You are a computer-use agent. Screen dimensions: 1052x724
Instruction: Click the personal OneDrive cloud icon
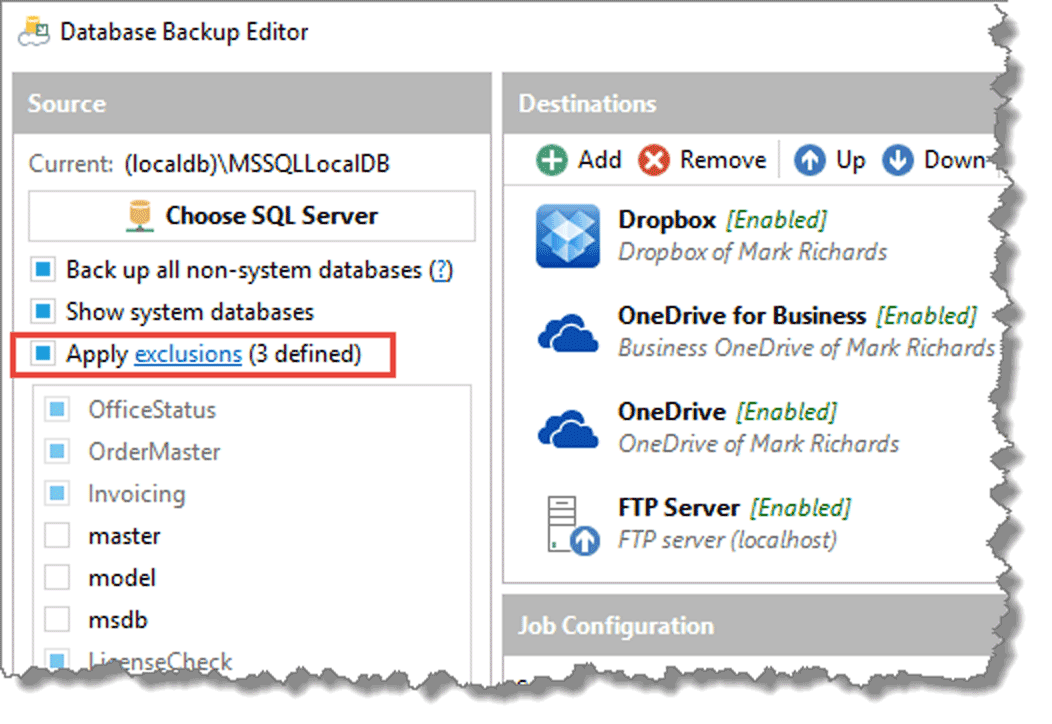[568, 429]
